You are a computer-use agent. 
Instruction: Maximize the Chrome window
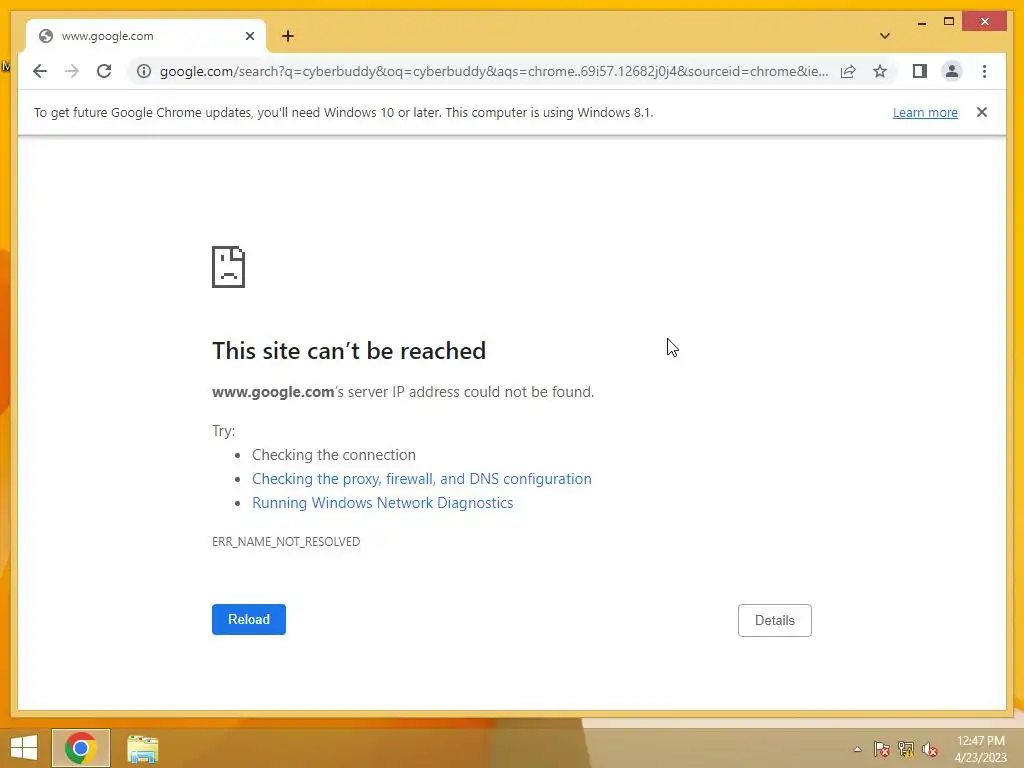pos(949,22)
